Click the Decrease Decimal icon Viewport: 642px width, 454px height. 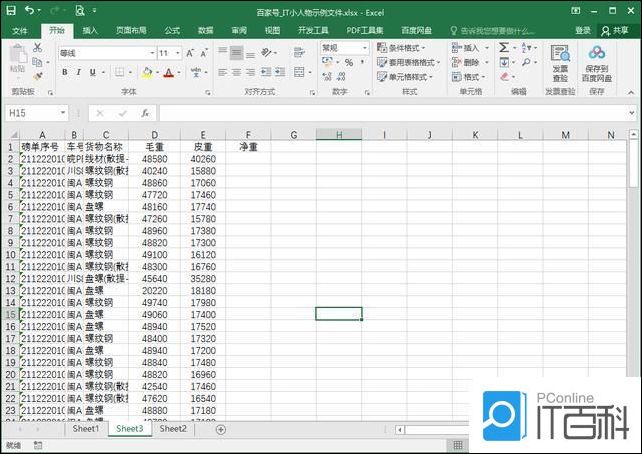(341, 76)
